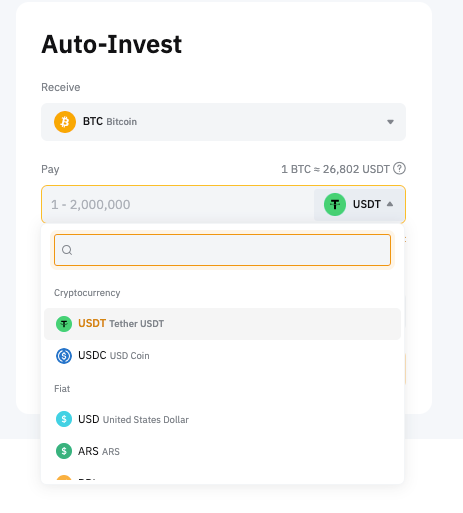463x513 pixels.
Task: Click the down arrow in the Receive field
Action: 390,122
